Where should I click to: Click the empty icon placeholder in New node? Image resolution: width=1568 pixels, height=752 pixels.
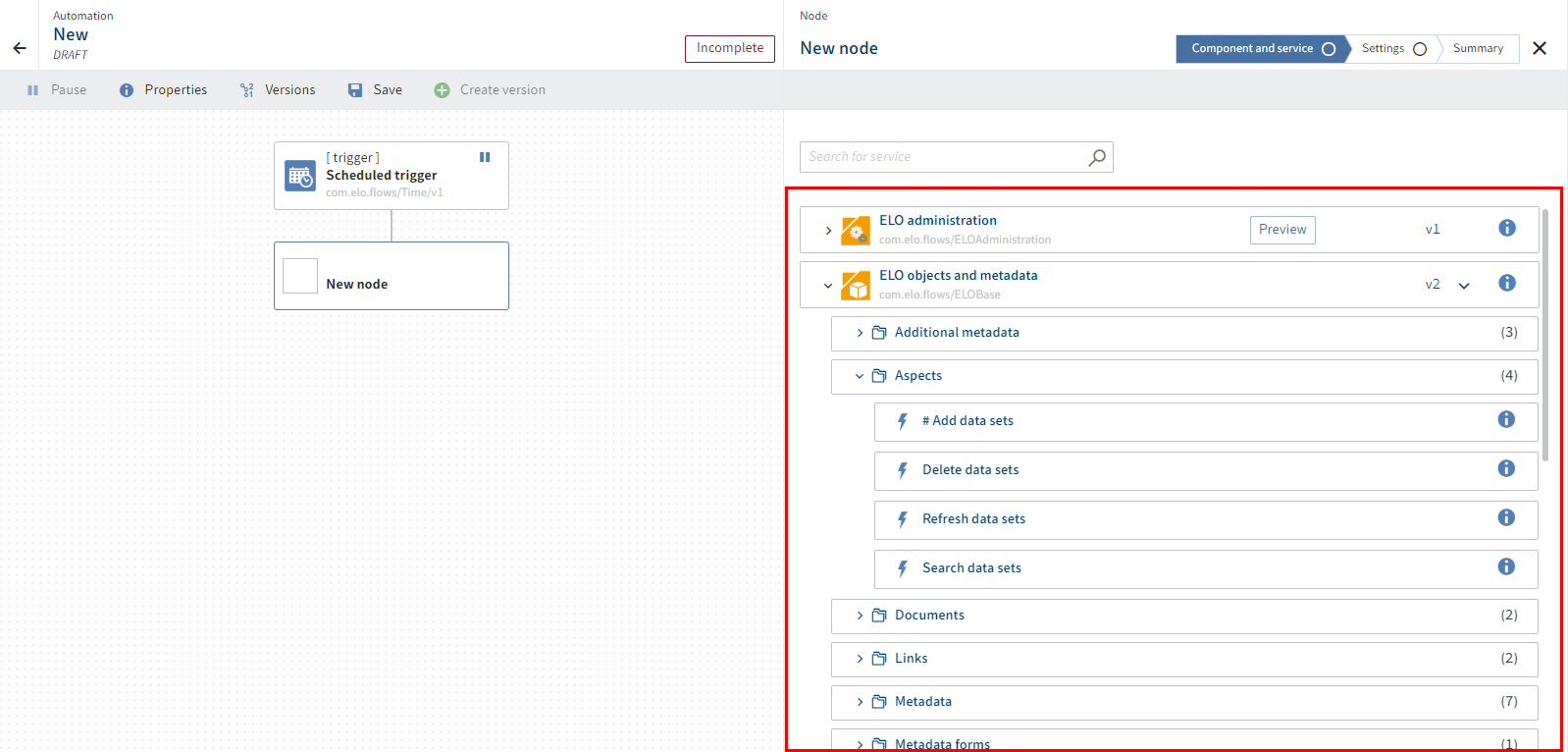(300, 276)
